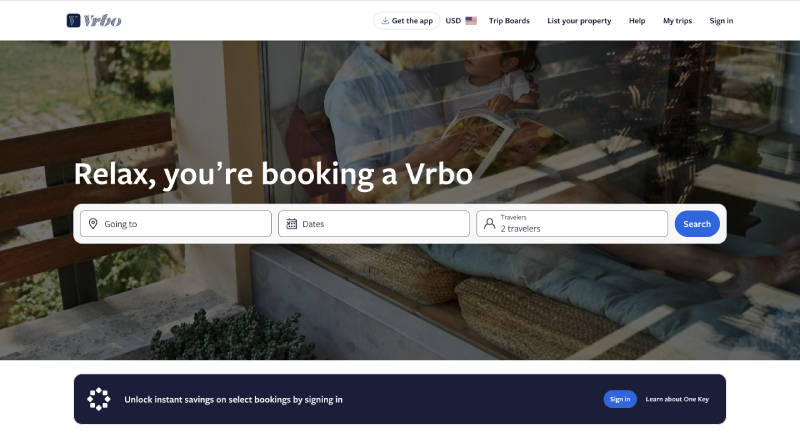Click the Vrbo wordmark text
The height and width of the screenshot is (433, 800).
click(x=103, y=20)
